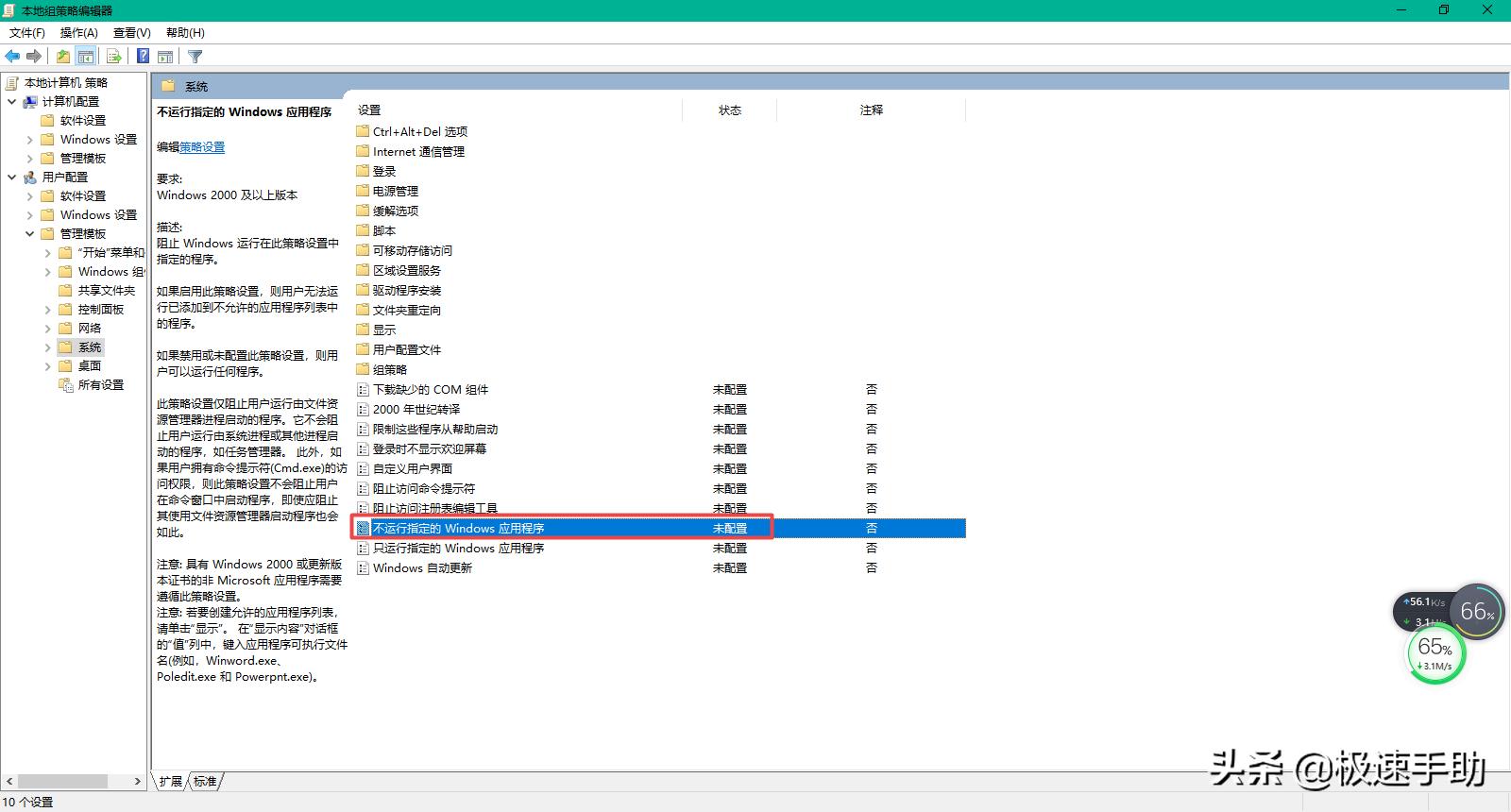Select 不运行指定的 Windows 应用程序 policy

click(x=660, y=528)
